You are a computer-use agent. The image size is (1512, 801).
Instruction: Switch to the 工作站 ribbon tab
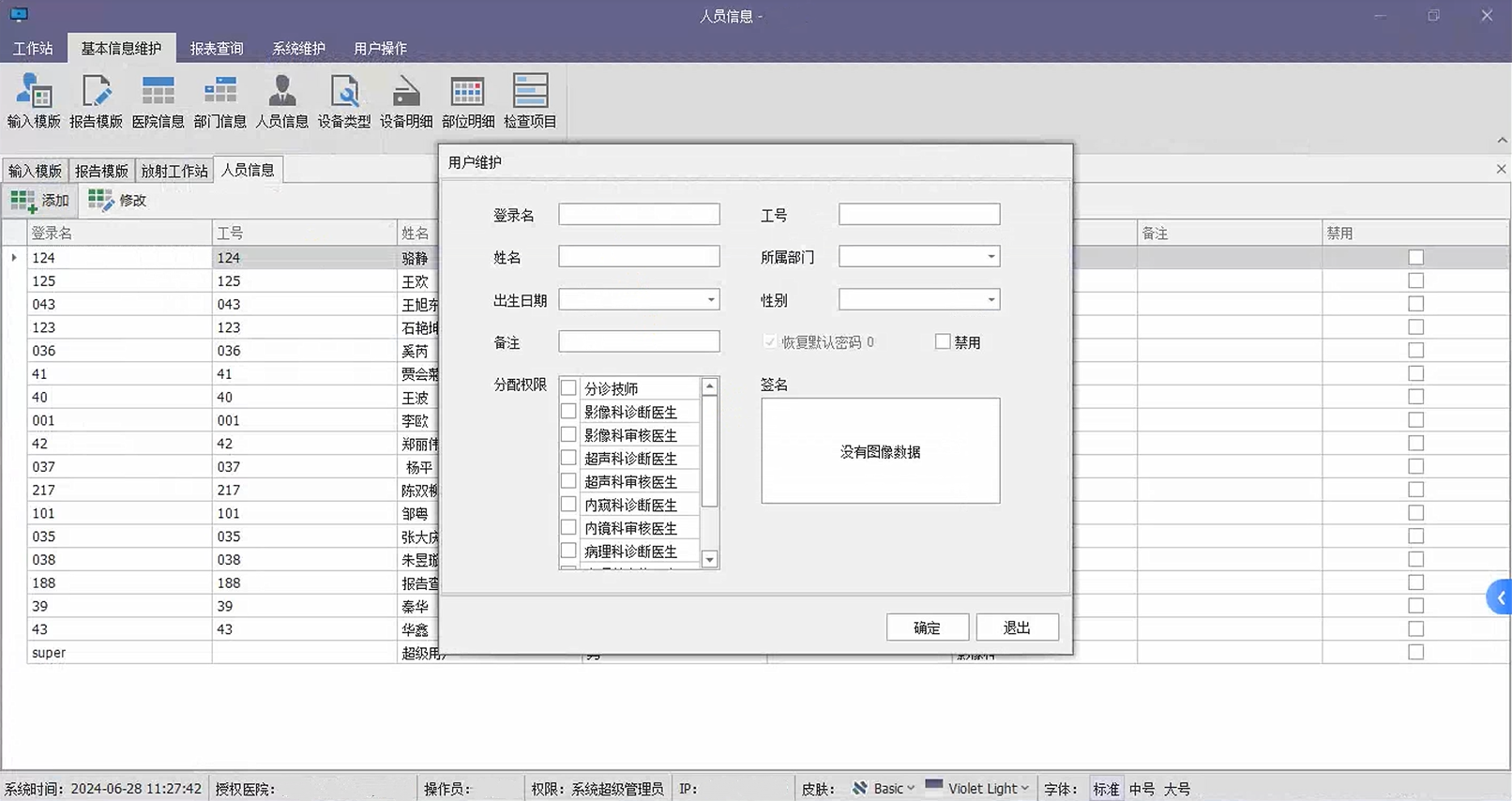pyautogui.click(x=33, y=48)
